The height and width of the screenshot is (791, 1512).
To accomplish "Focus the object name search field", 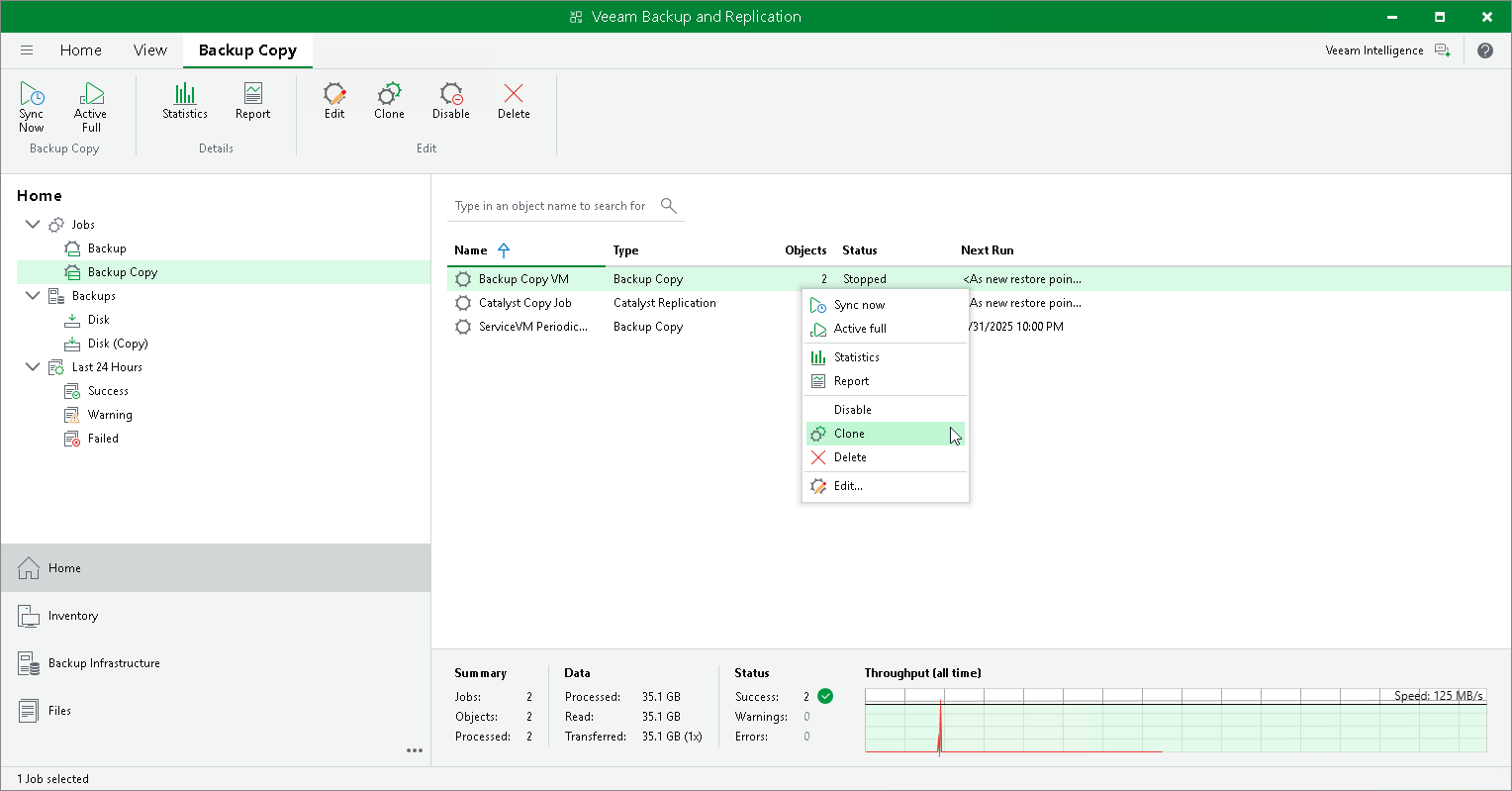I will coord(550,206).
